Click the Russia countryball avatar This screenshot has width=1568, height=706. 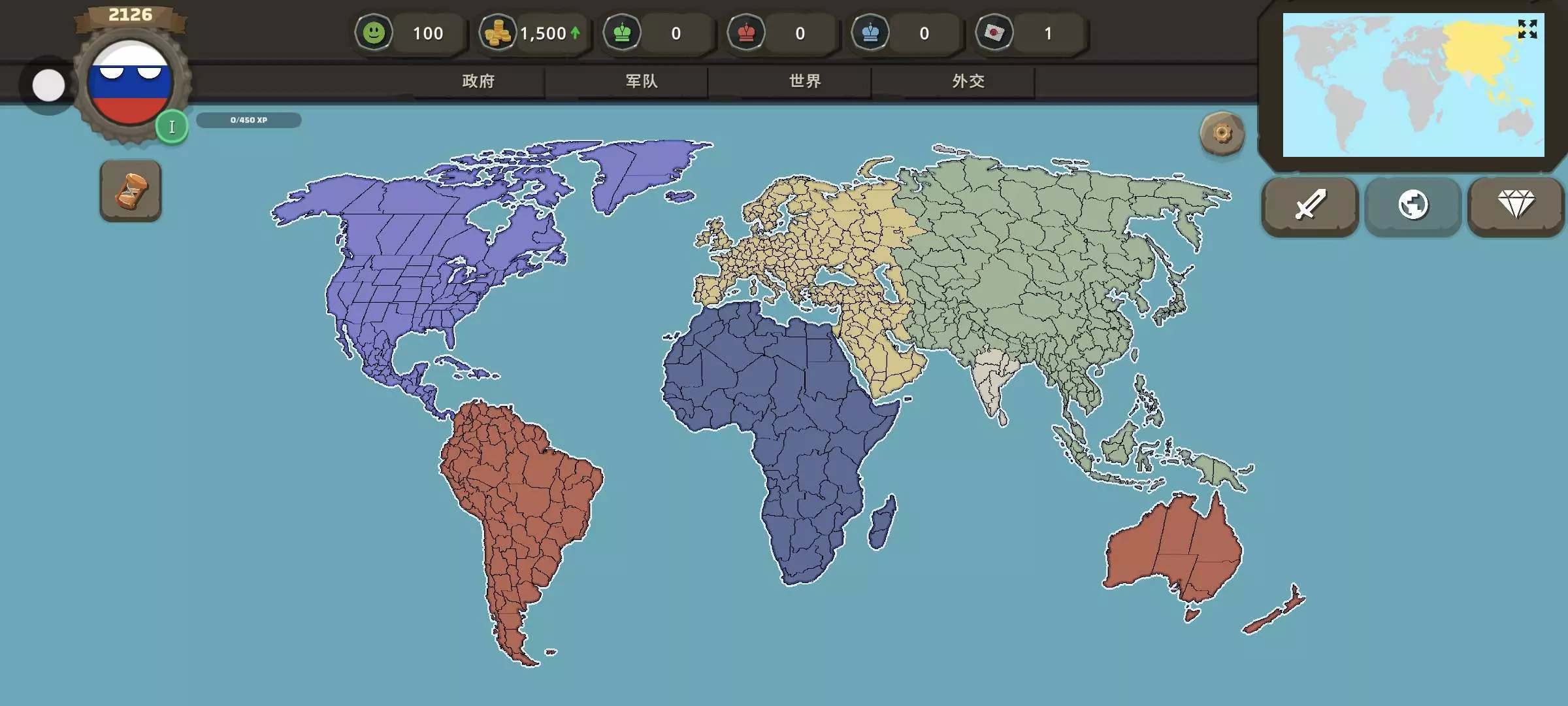(131, 82)
